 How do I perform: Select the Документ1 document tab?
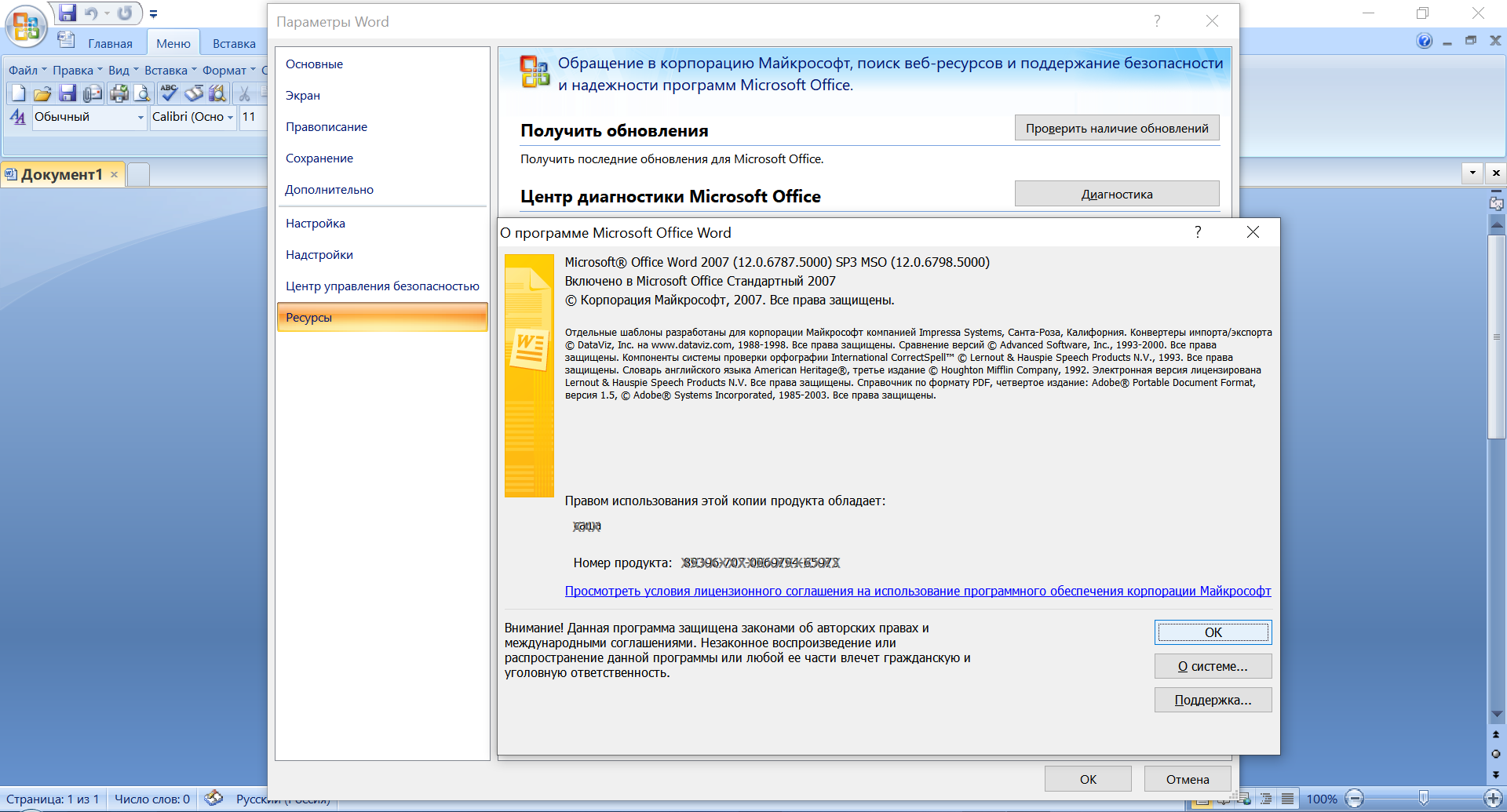[x=61, y=174]
